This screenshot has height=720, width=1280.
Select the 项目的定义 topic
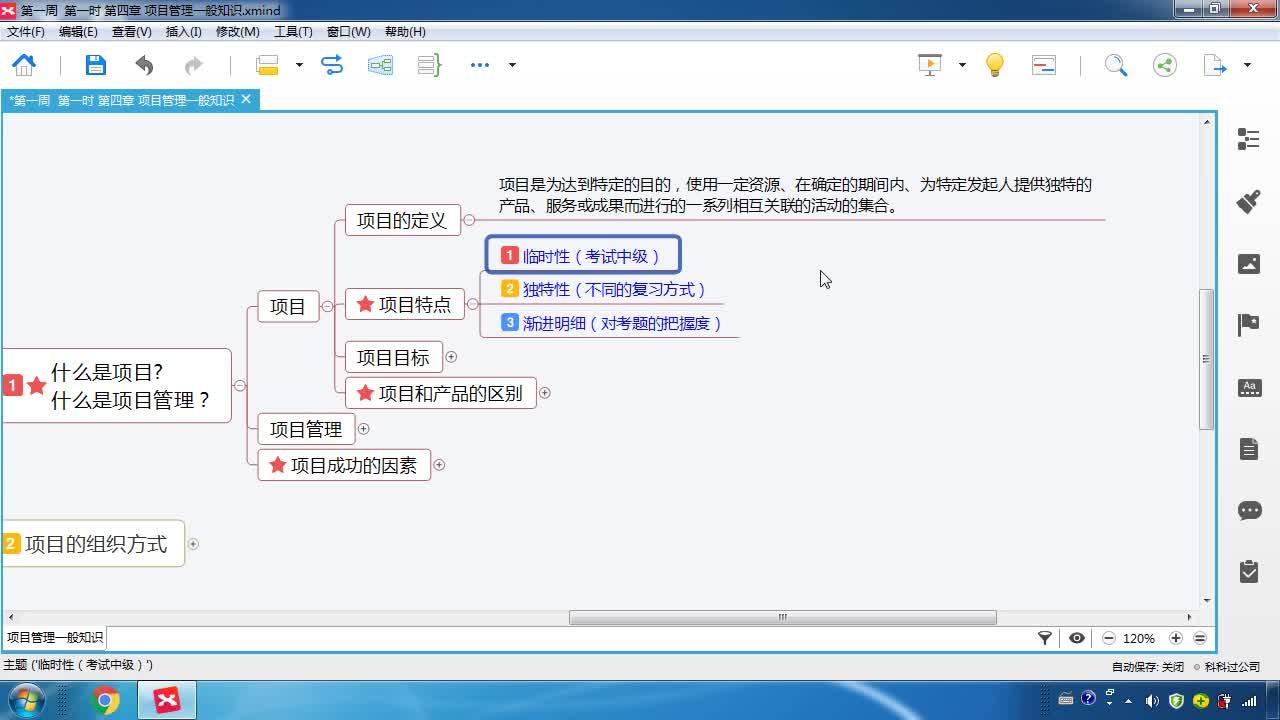(403, 220)
